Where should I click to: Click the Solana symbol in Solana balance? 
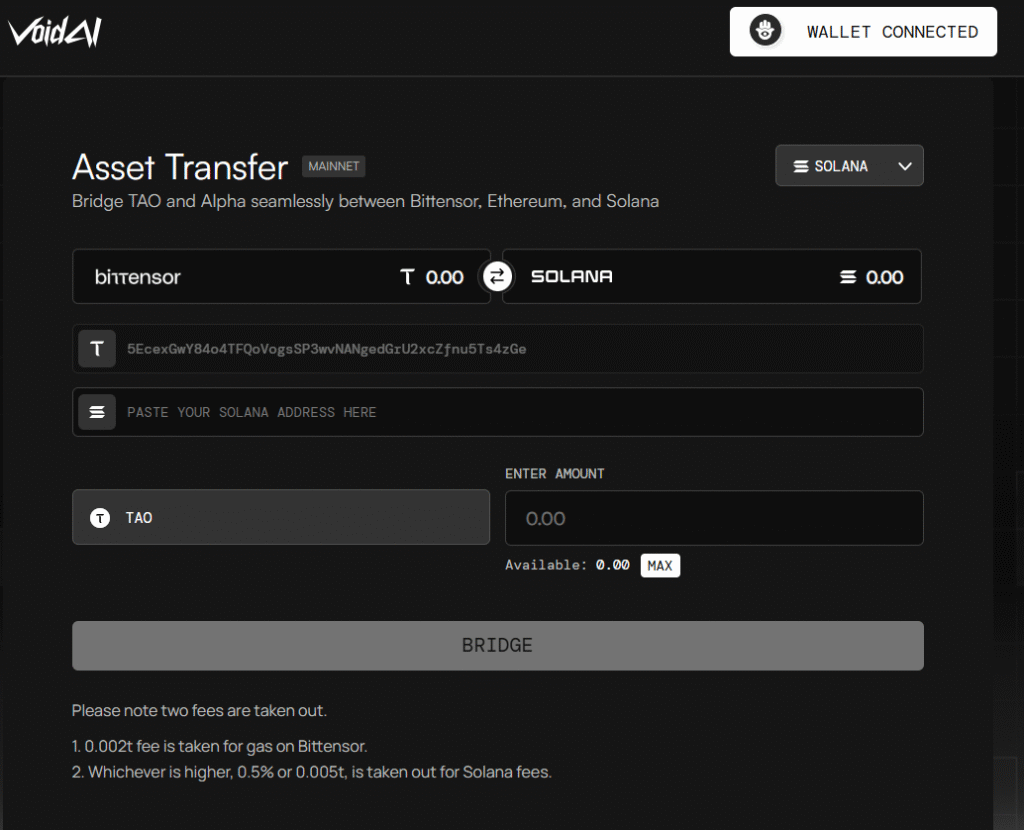click(x=848, y=277)
